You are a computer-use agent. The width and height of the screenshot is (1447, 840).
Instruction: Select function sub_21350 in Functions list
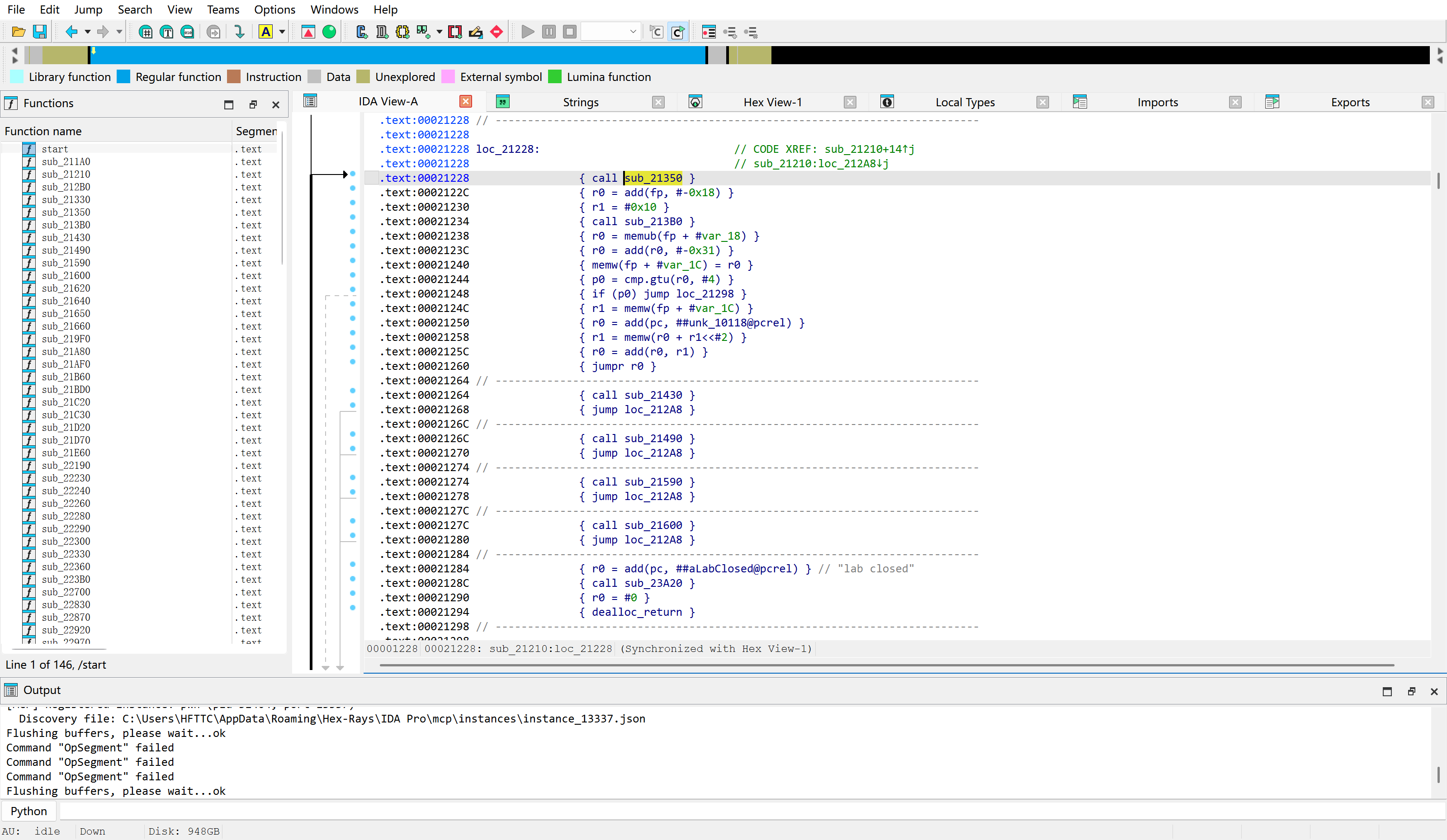pyautogui.click(x=66, y=212)
